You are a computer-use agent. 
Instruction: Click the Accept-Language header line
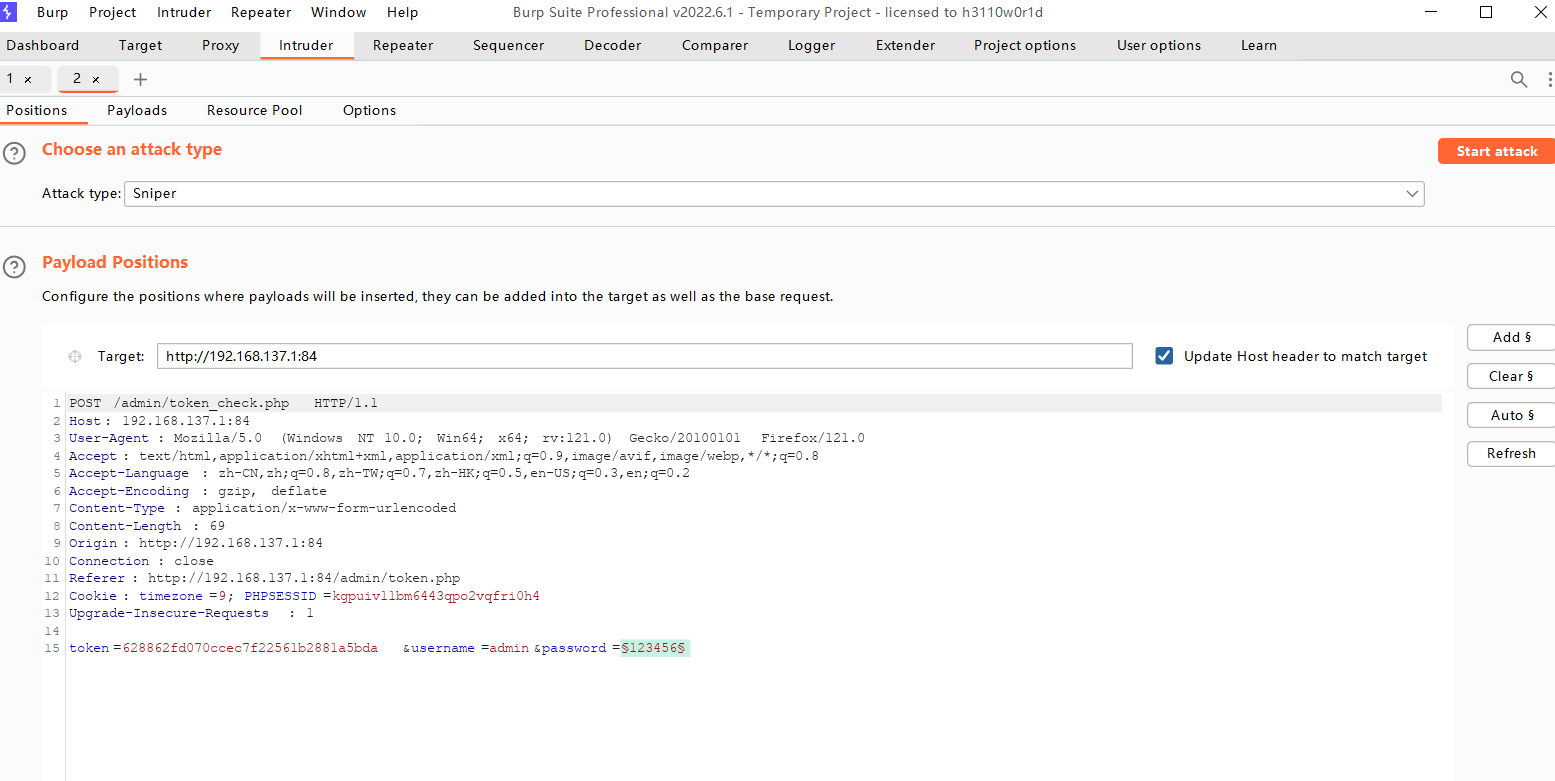pos(379,473)
